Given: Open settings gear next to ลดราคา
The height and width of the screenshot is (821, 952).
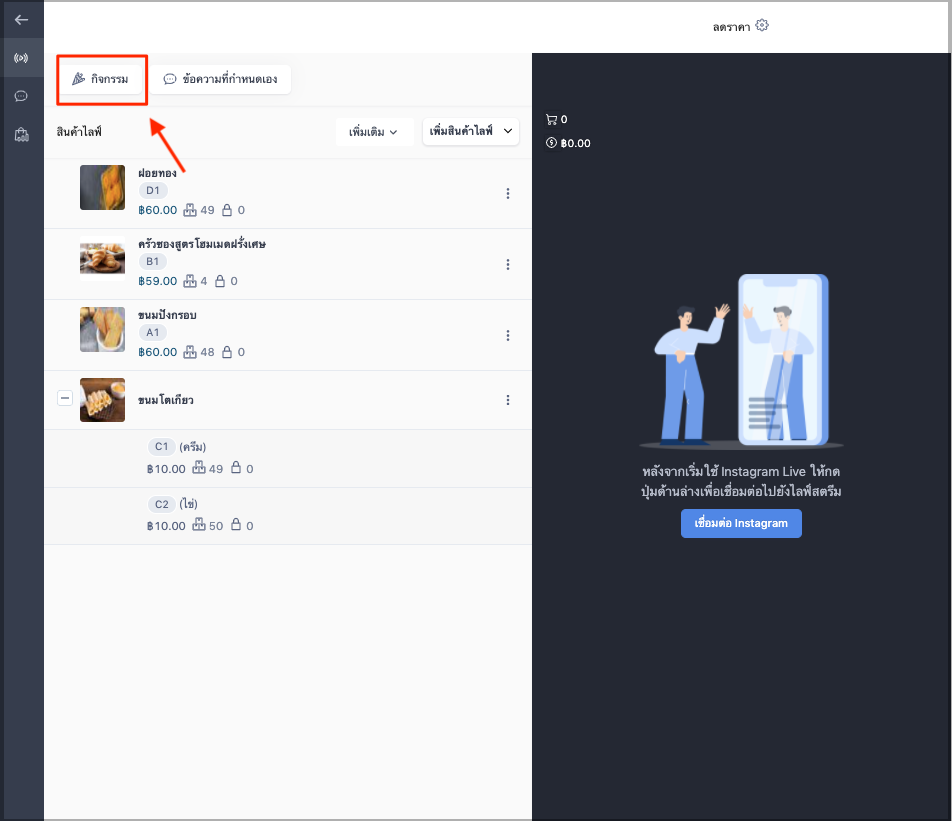Looking at the screenshot, I should [x=762, y=26].
